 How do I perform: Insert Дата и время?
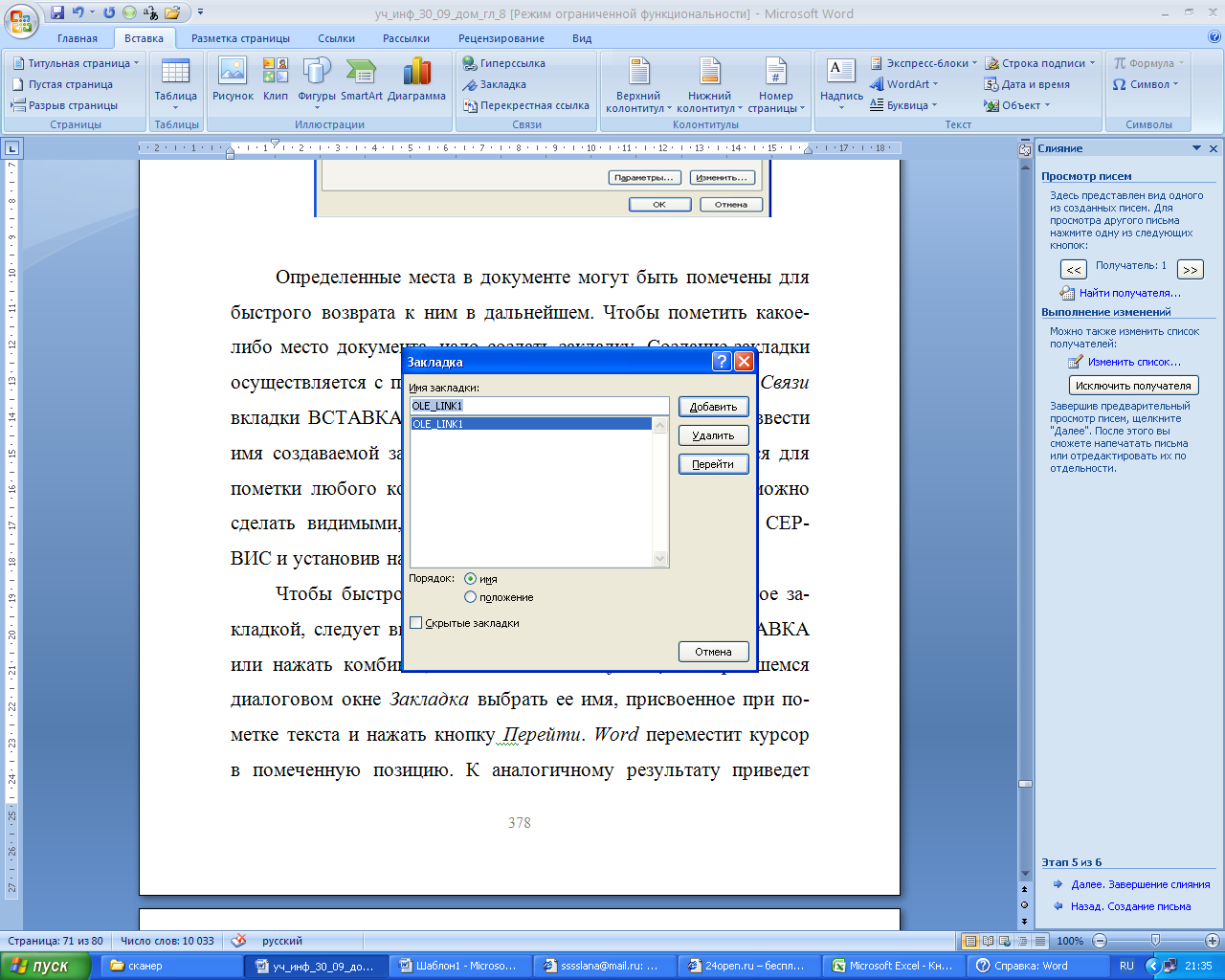coord(1027,84)
